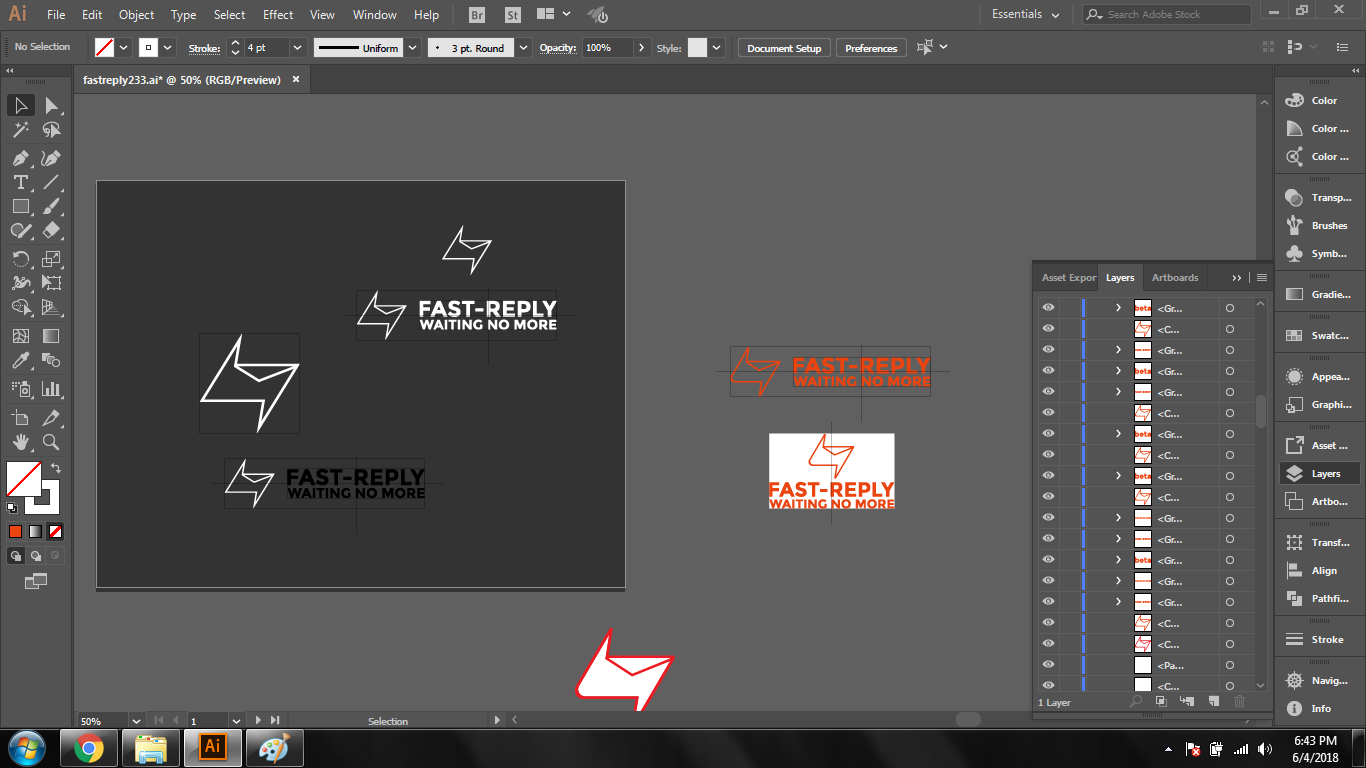Select the Eyedropper tool
The image size is (1366, 768).
click(x=20, y=361)
